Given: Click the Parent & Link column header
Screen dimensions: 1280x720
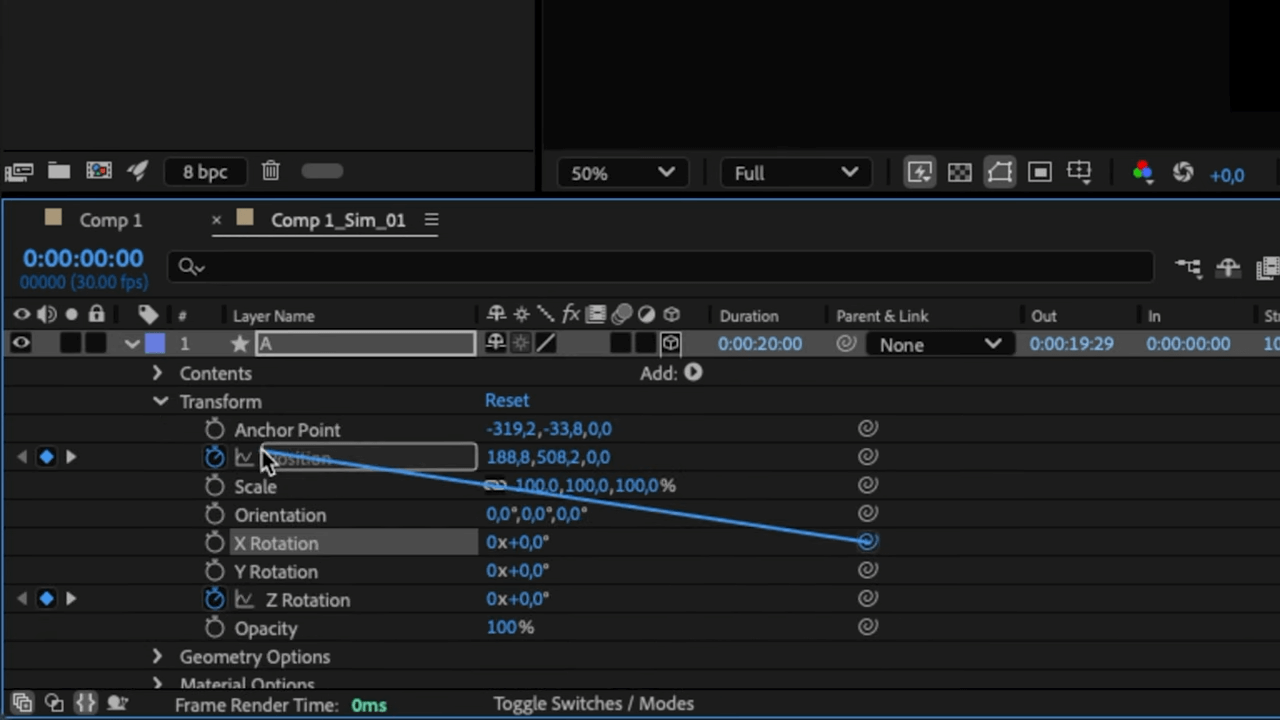Looking at the screenshot, I should (882, 316).
